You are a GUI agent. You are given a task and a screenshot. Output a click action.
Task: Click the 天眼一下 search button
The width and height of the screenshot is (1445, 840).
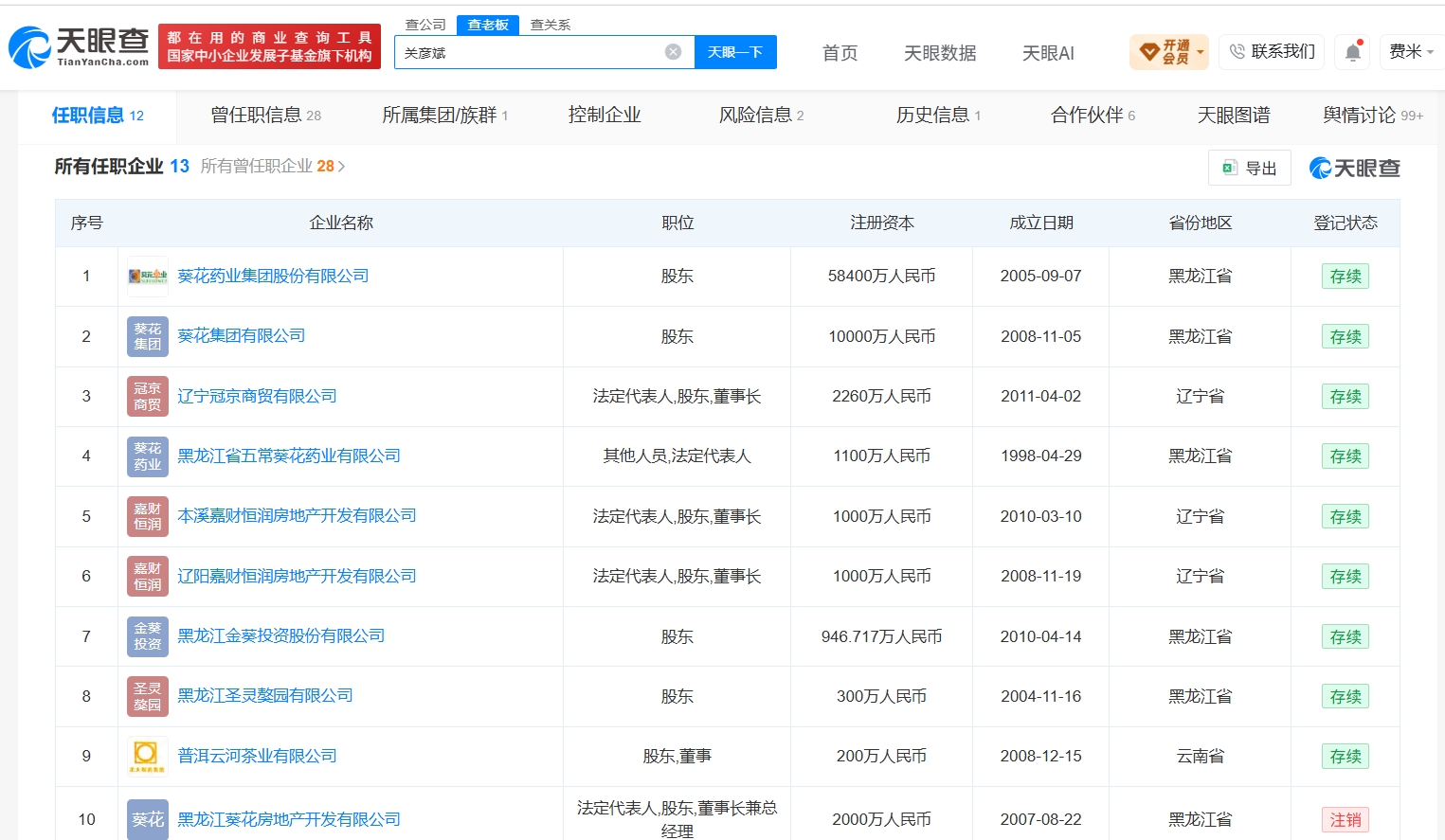coord(735,52)
